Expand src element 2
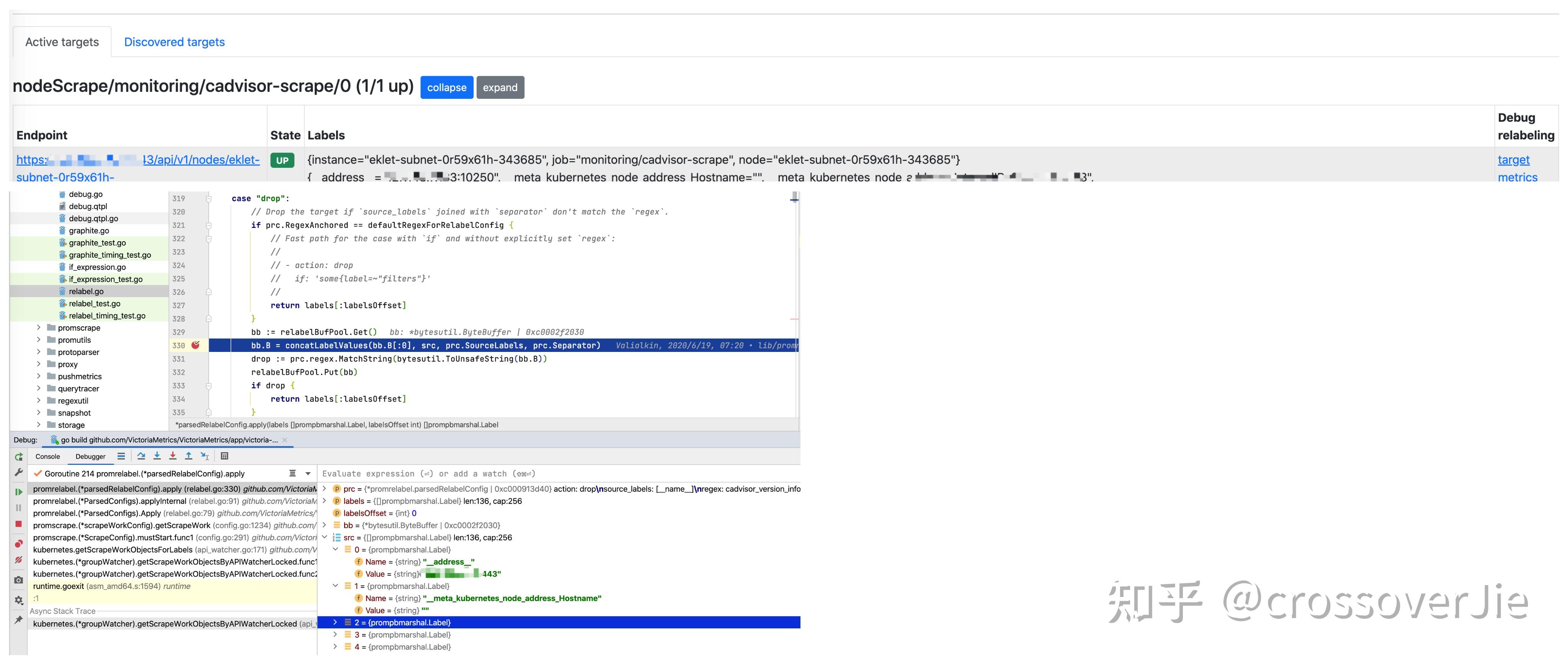This screenshot has width=1568, height=664. pyautogui.click(x=335, y=623)
